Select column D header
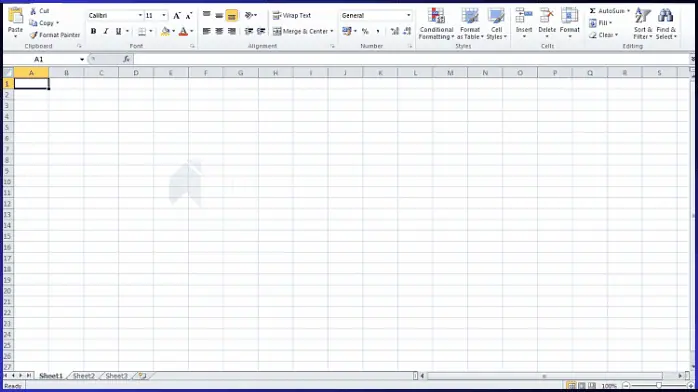 click(x=136, y=73)
